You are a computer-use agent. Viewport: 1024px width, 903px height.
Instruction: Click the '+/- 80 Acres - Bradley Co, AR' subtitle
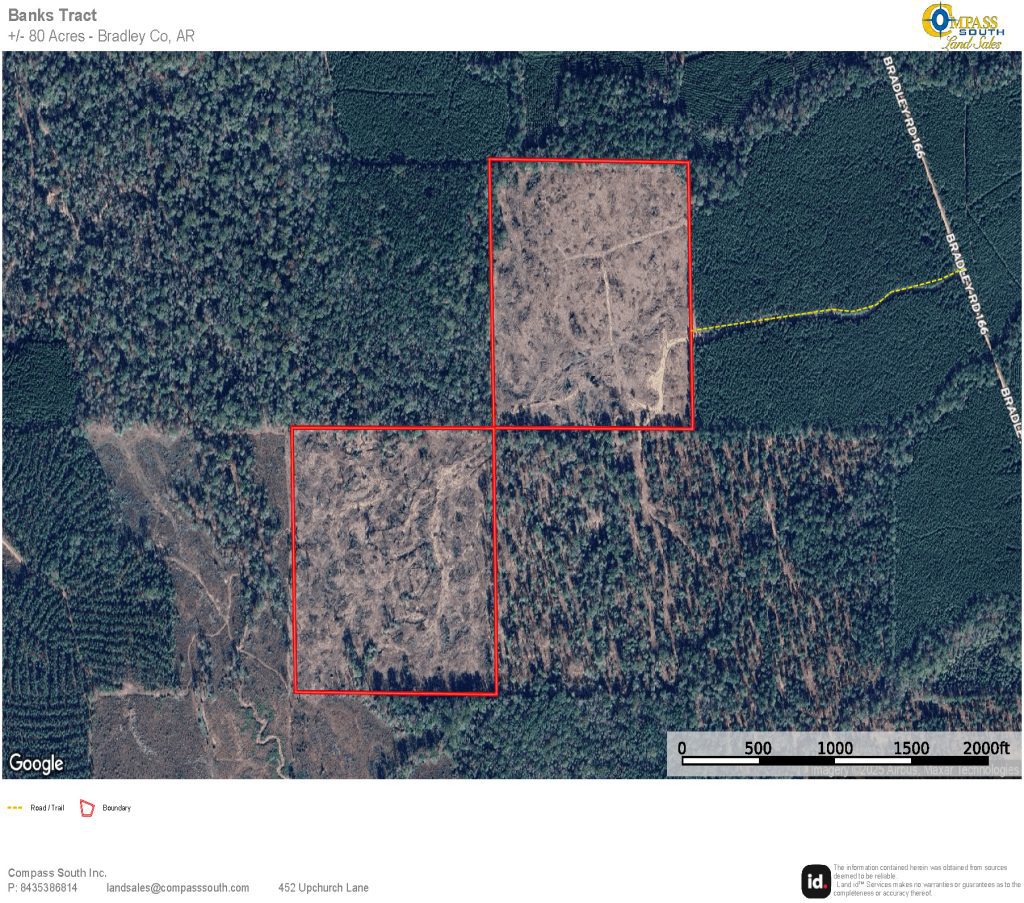(101, 36)
